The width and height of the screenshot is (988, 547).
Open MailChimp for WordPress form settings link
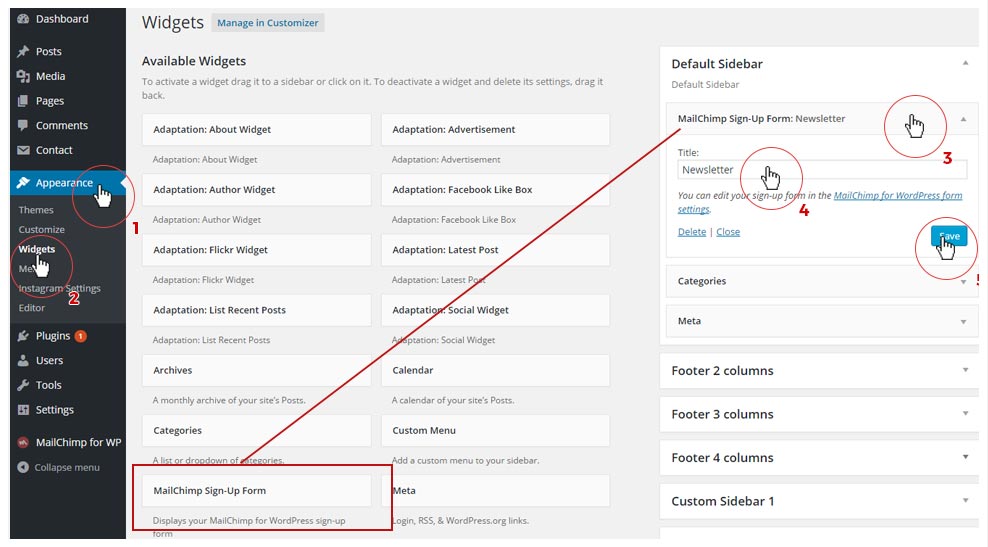point(897,196)
